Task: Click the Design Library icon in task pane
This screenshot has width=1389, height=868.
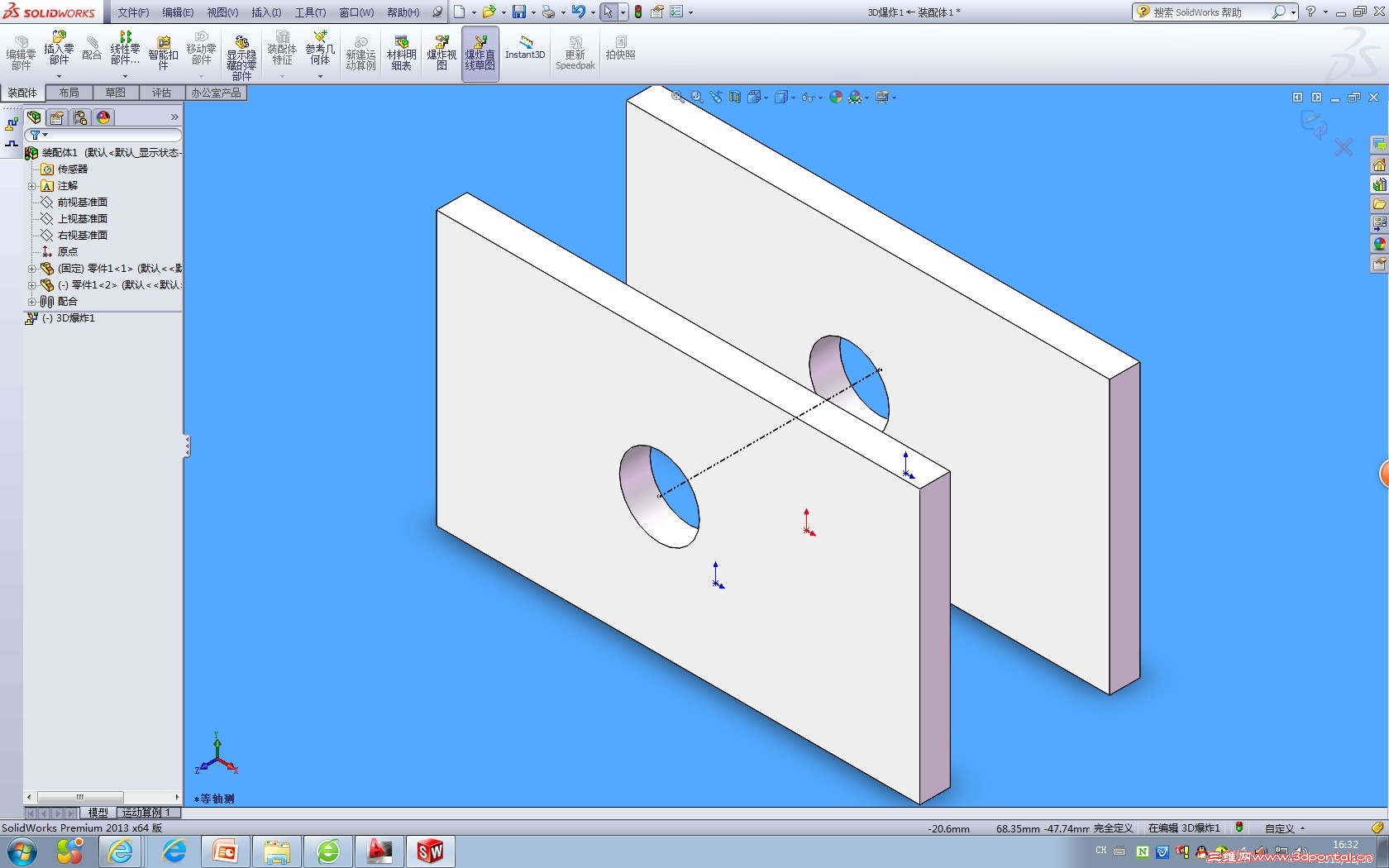Action: pos(1379,185)
